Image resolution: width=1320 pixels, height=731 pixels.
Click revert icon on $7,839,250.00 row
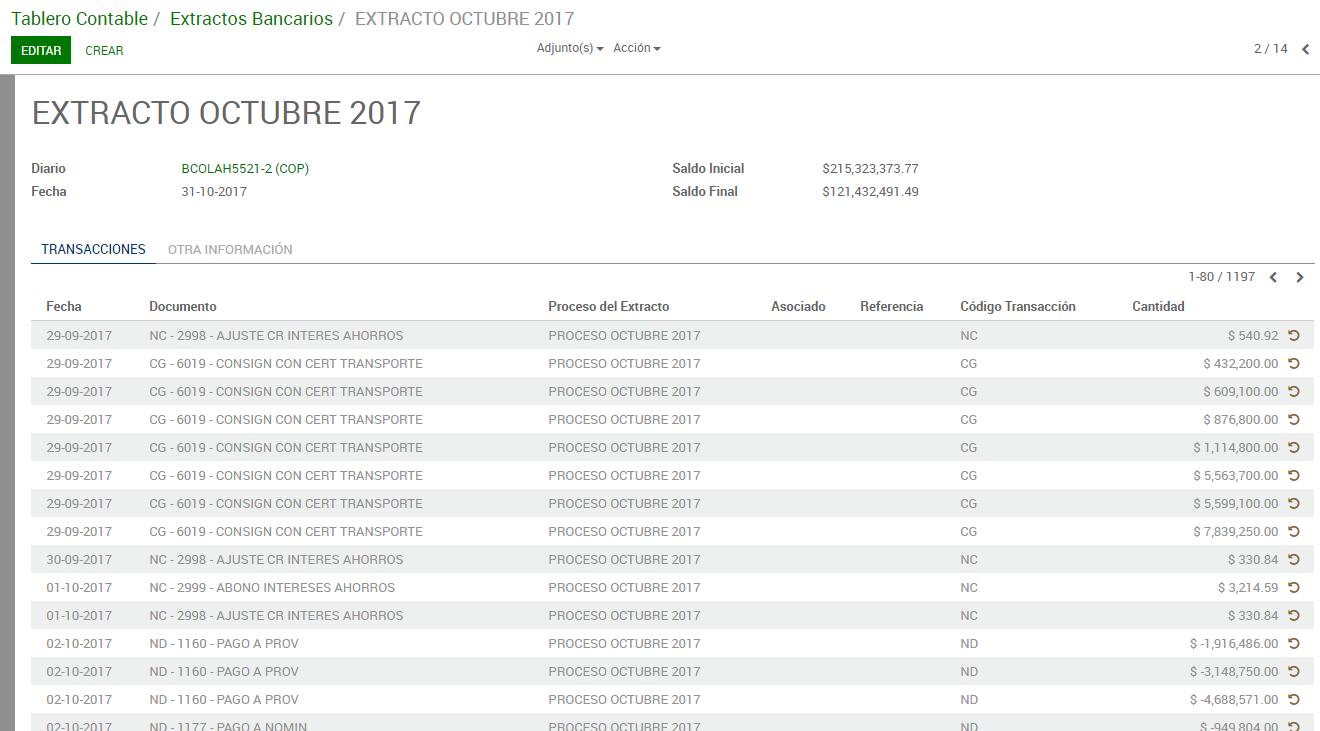tap(1293, 532)
